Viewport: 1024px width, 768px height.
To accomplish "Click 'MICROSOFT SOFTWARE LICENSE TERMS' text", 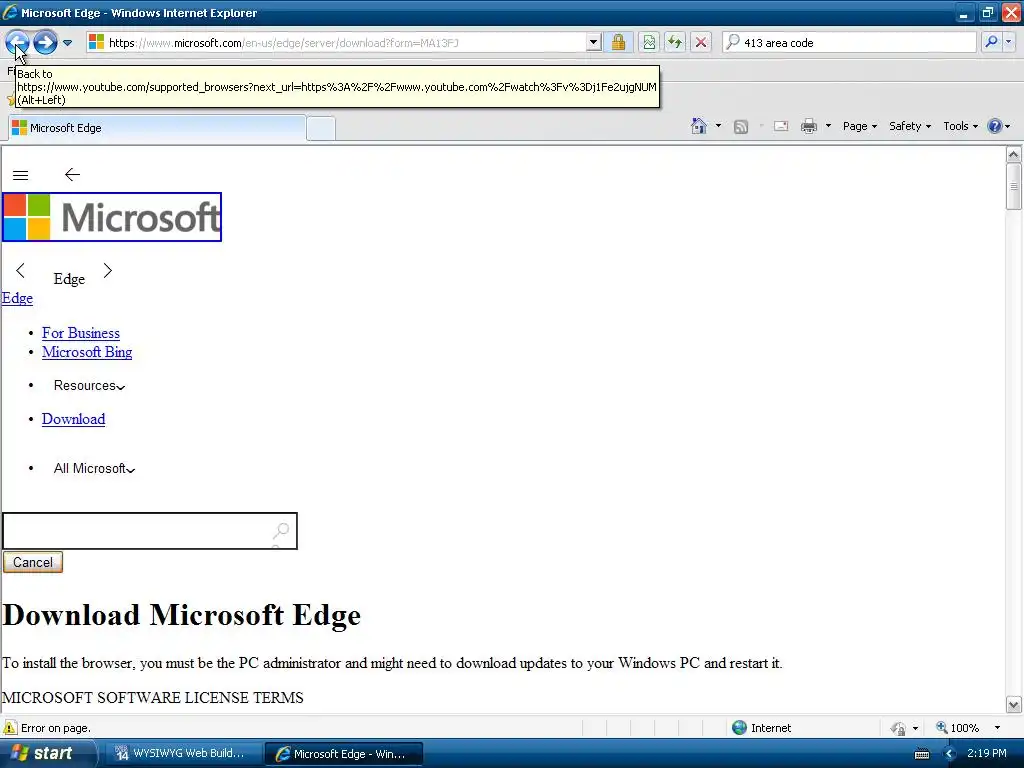I will point(153,698).
